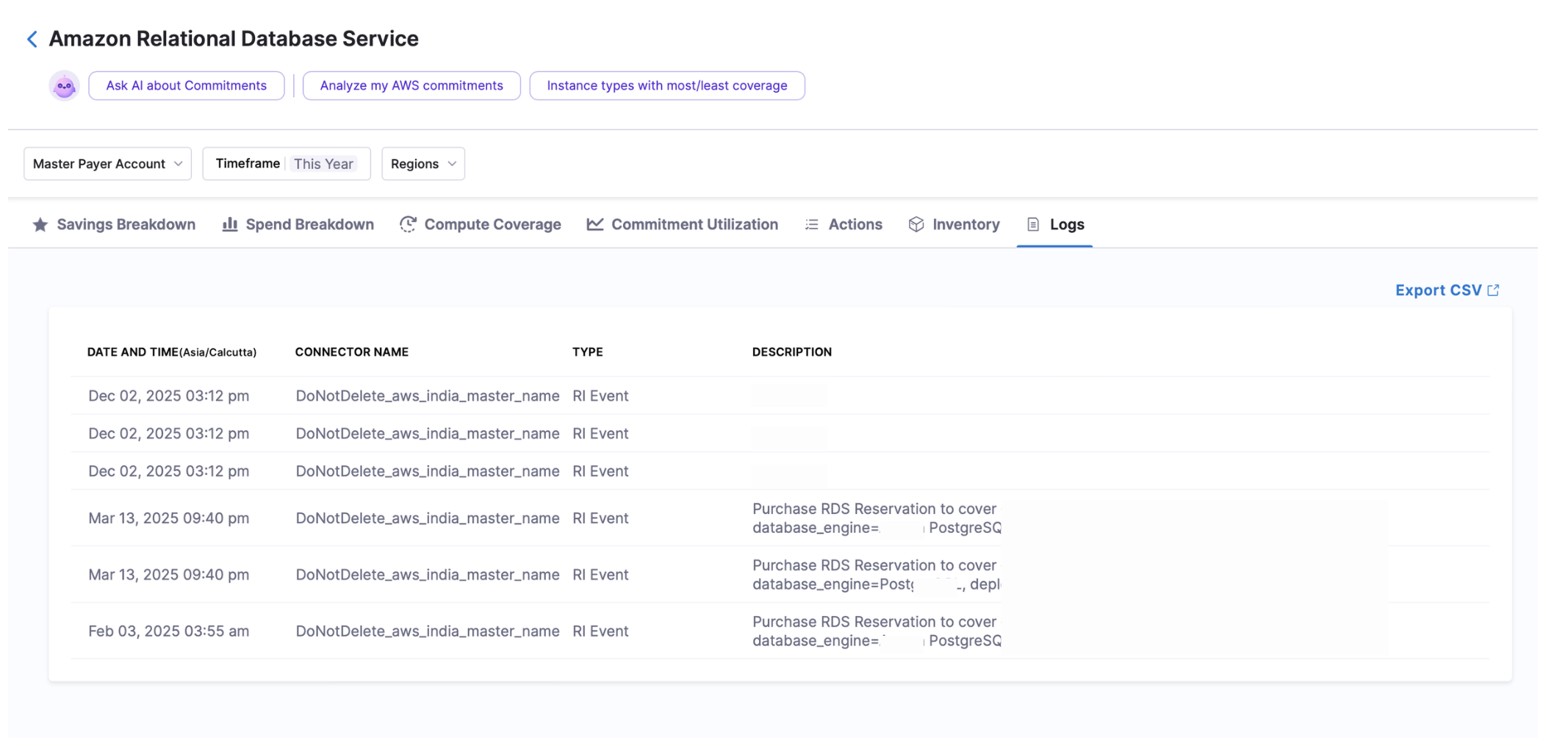Viewport: 1568px width, 738px height.
Task: Click the purple AI assistant avatar icon
Action: 65,86
